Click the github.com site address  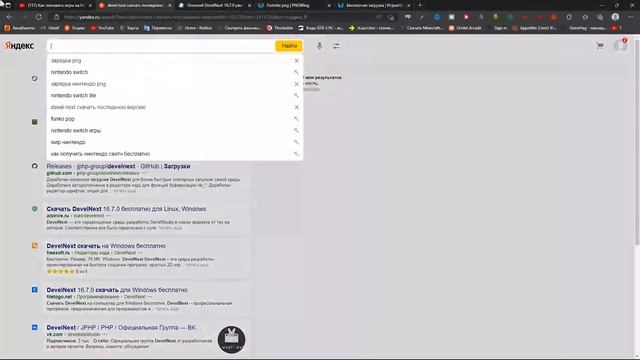(x=59, y=173)
